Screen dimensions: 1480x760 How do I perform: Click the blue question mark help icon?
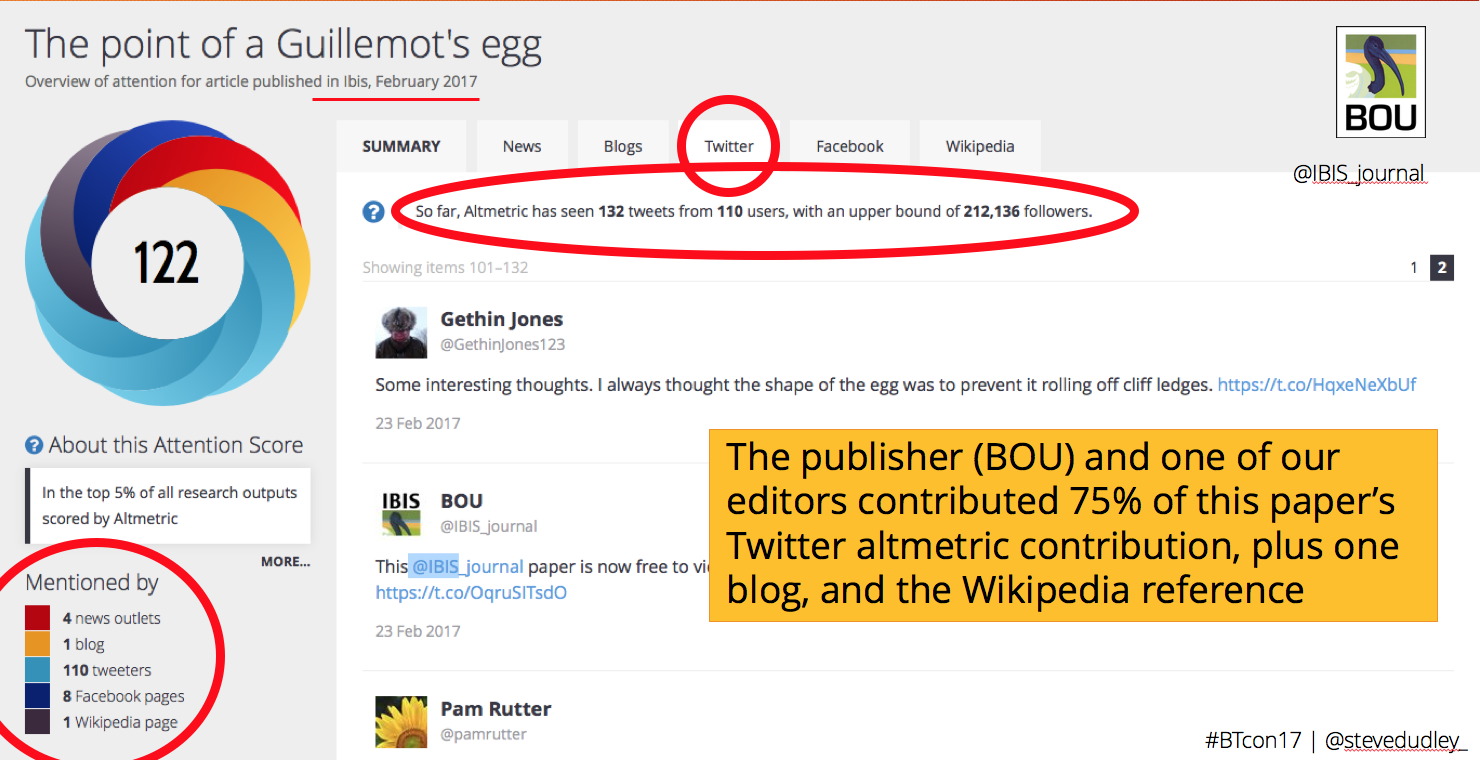pyautogui.click(x=374, y=212)
